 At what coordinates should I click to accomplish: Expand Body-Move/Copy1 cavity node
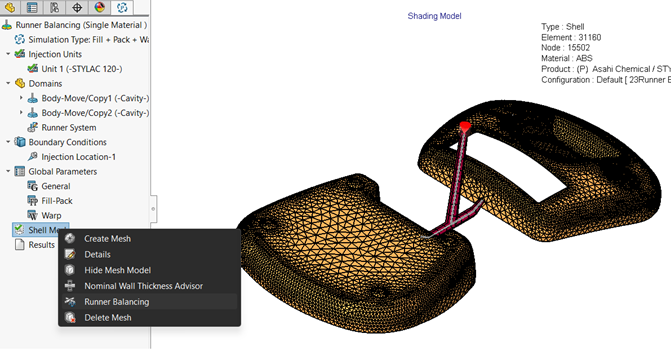click(x=21, y=98)
